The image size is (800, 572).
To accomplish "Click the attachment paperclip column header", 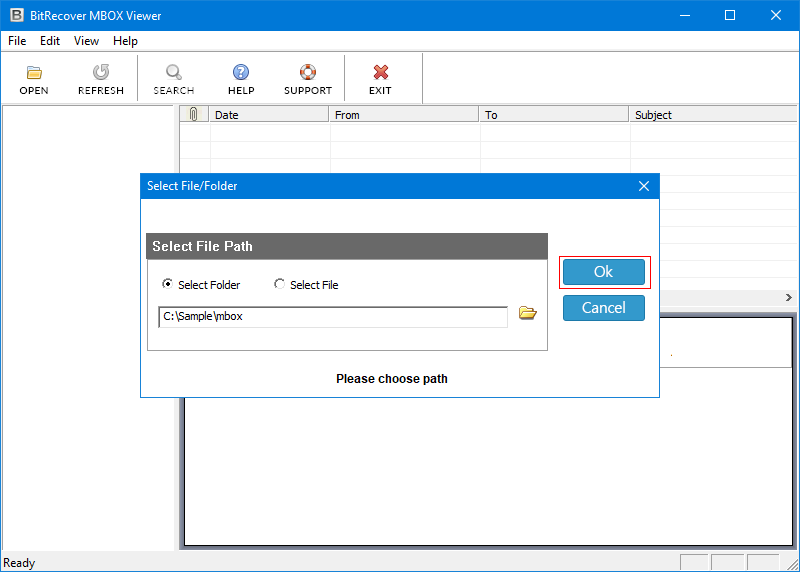I will 194,114.
